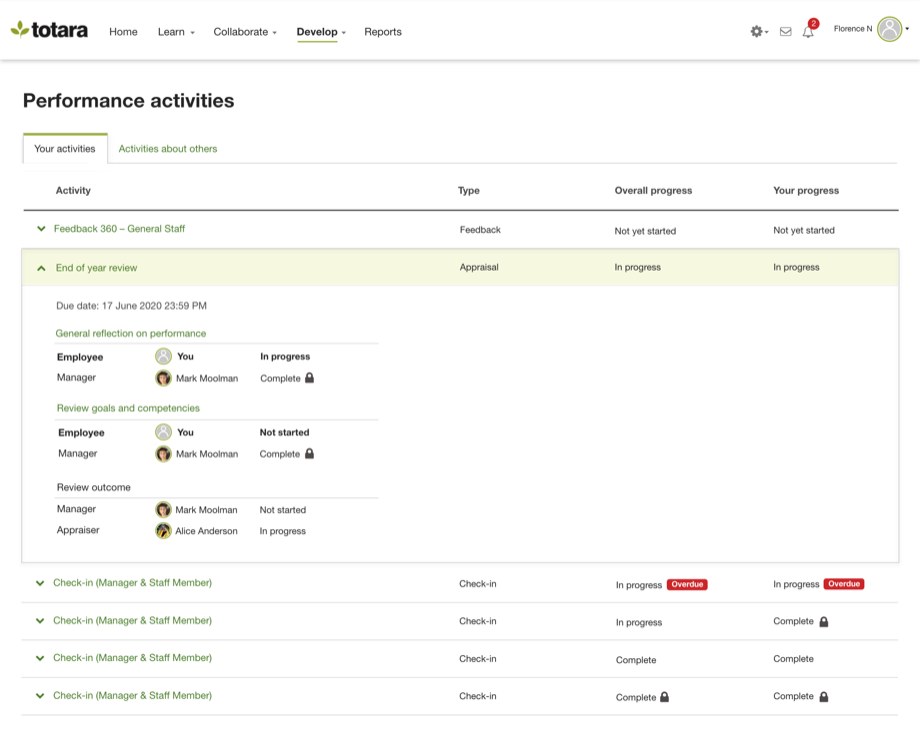The height and width of the screenshot is (753, 920).
Task: Expand Feedback 360 – General Staff row
Action: [40, 229]
